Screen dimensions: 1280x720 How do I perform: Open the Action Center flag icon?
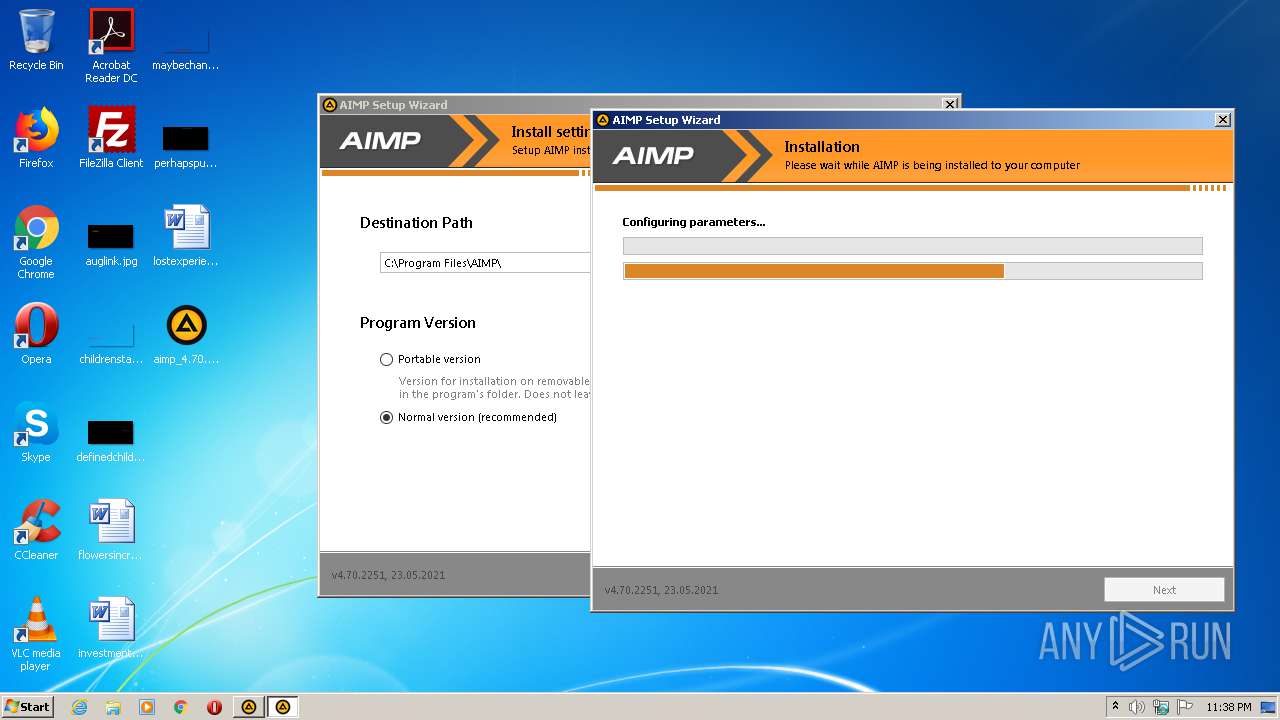pyautogui.click(x=1185, y=707)
